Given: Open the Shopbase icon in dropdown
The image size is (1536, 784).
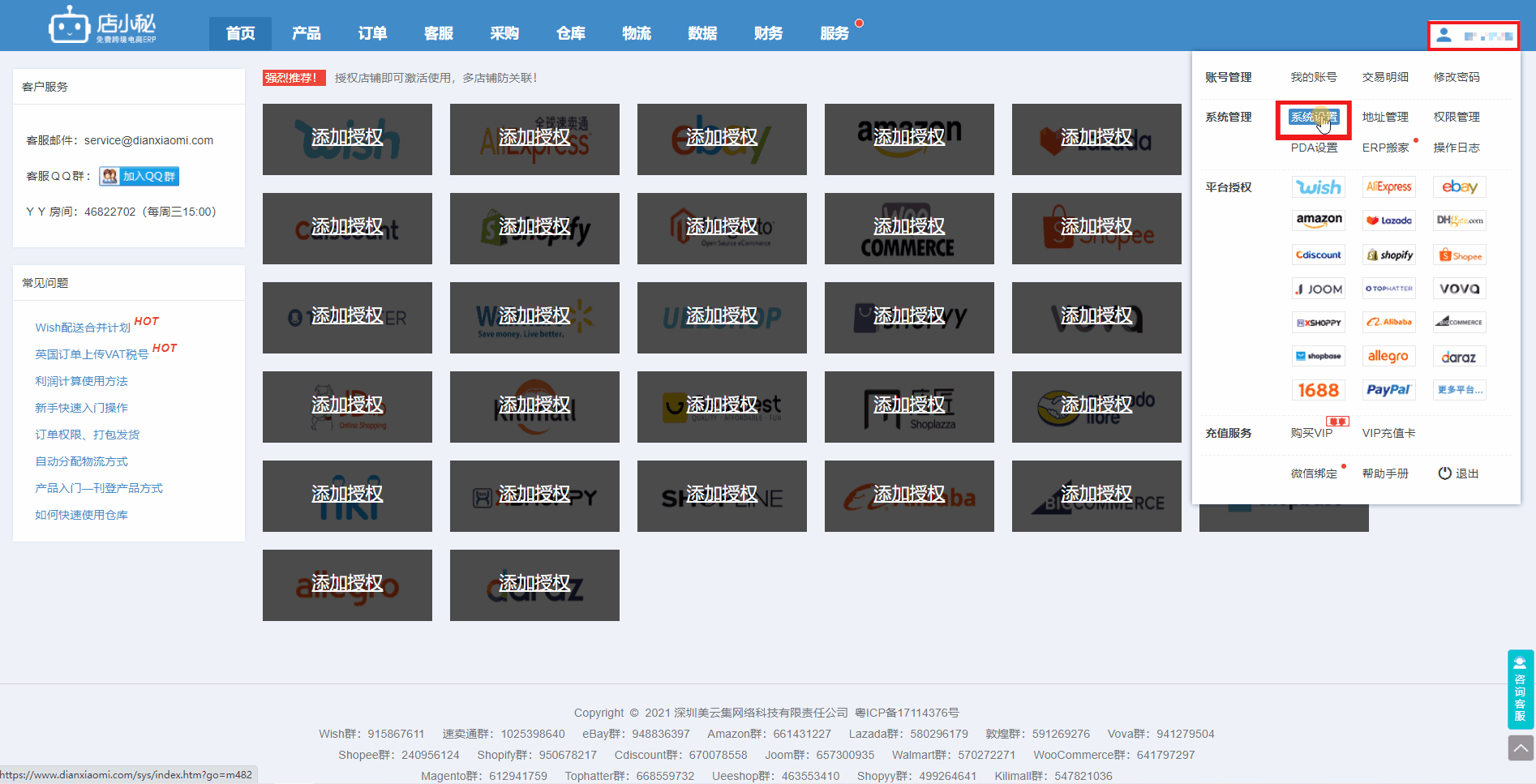Looking at the screenshot, I should click(x=1318, y=356).
